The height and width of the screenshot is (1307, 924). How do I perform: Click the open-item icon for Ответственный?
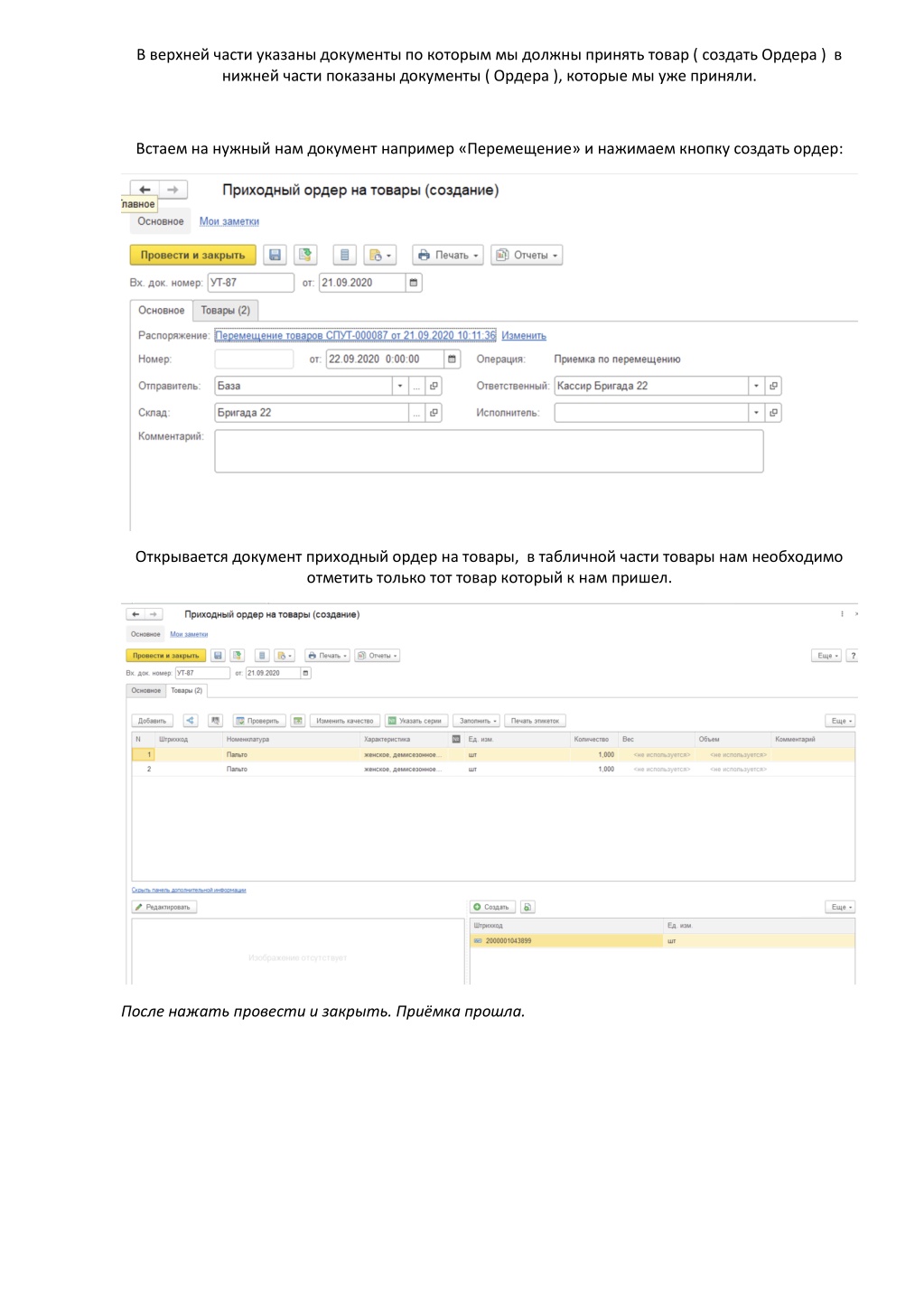point(773,386)
